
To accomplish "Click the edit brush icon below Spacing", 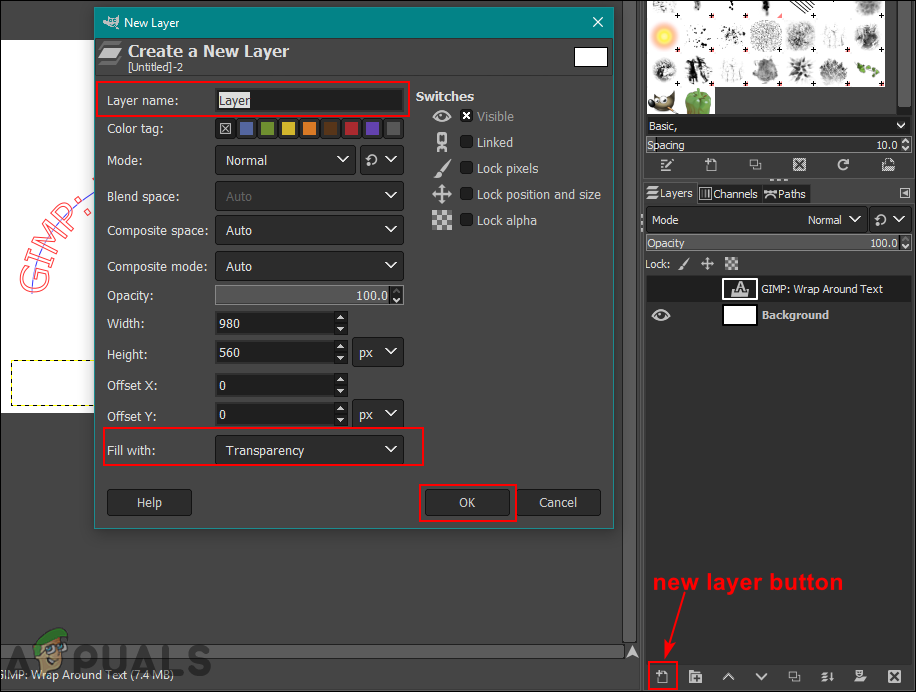I will click(667, 165).
